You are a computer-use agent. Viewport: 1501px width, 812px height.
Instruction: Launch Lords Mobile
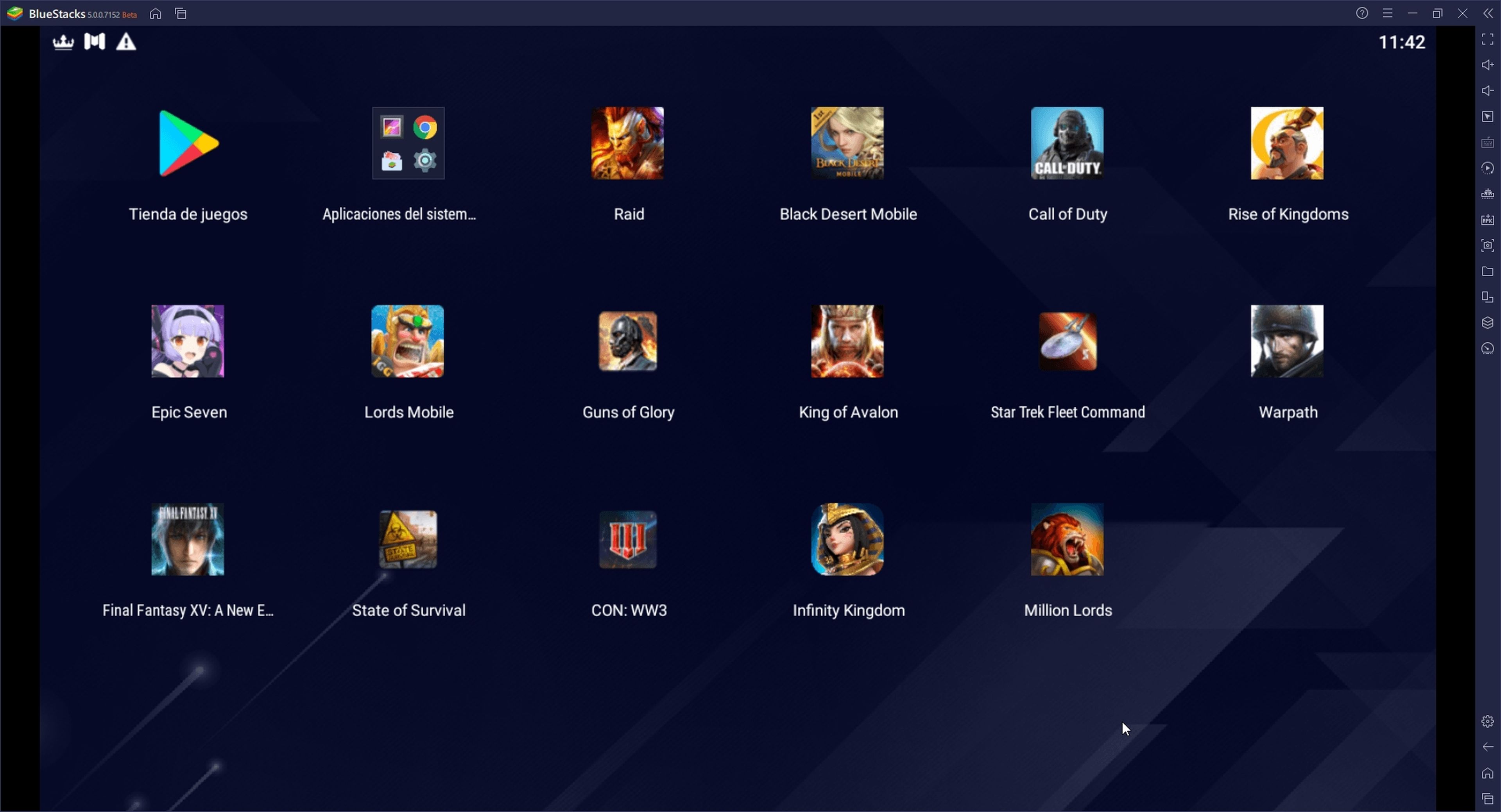408,342
